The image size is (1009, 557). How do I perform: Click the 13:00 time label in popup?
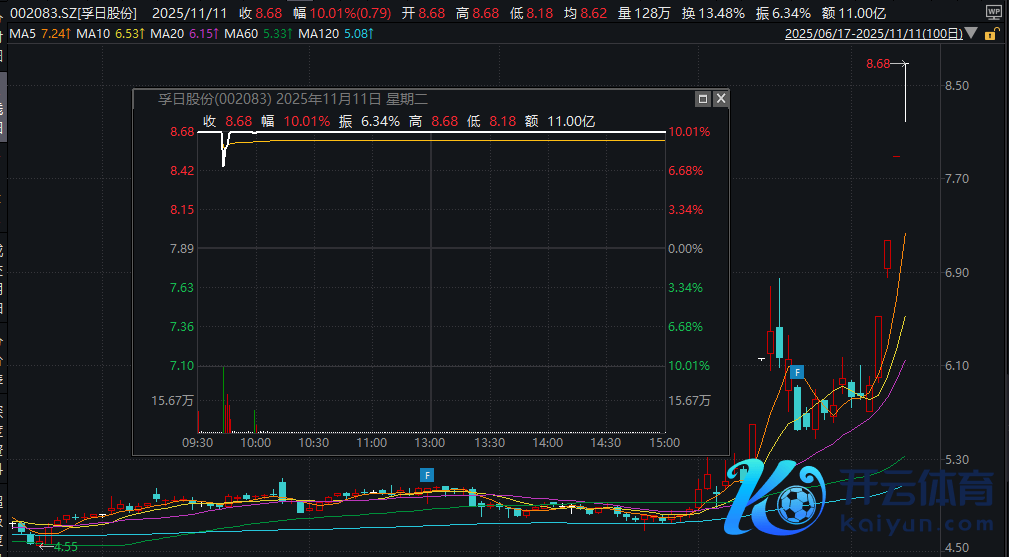[430, 441]
